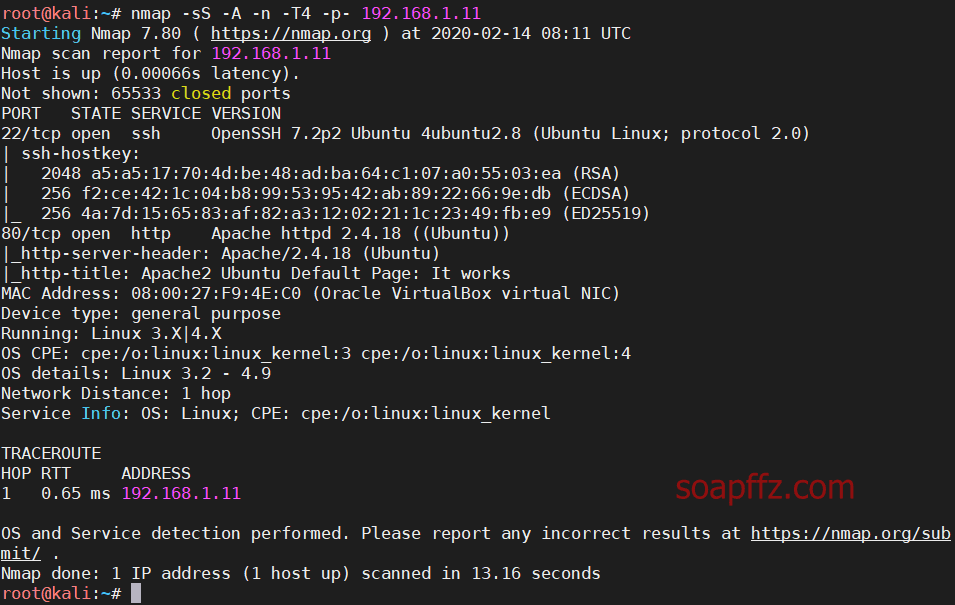
Task: Click the ECDSA hostkey fingerprint line
Action: click(336, 194)
